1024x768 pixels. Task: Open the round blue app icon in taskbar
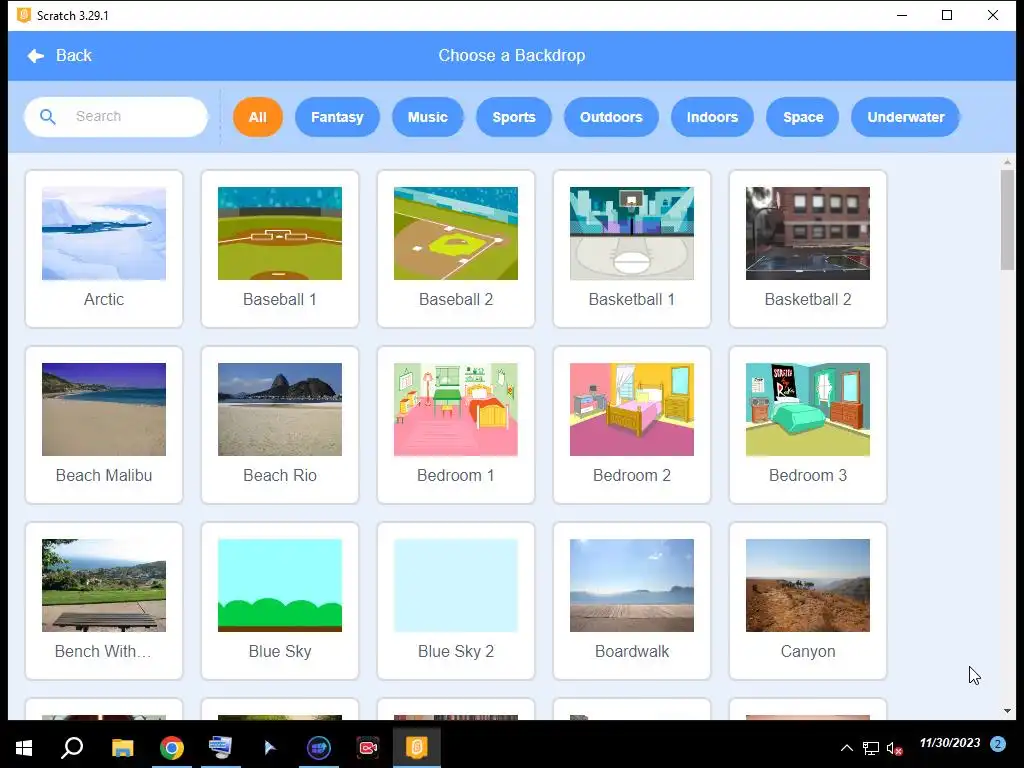coord(319,748)
